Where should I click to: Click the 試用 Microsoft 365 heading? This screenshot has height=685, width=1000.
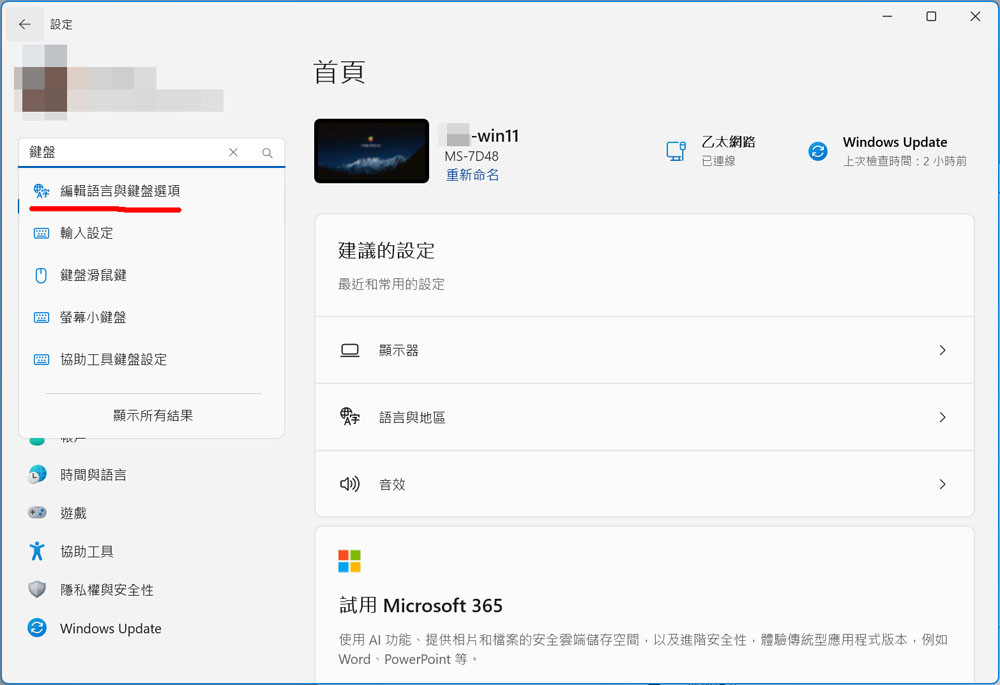420,605
